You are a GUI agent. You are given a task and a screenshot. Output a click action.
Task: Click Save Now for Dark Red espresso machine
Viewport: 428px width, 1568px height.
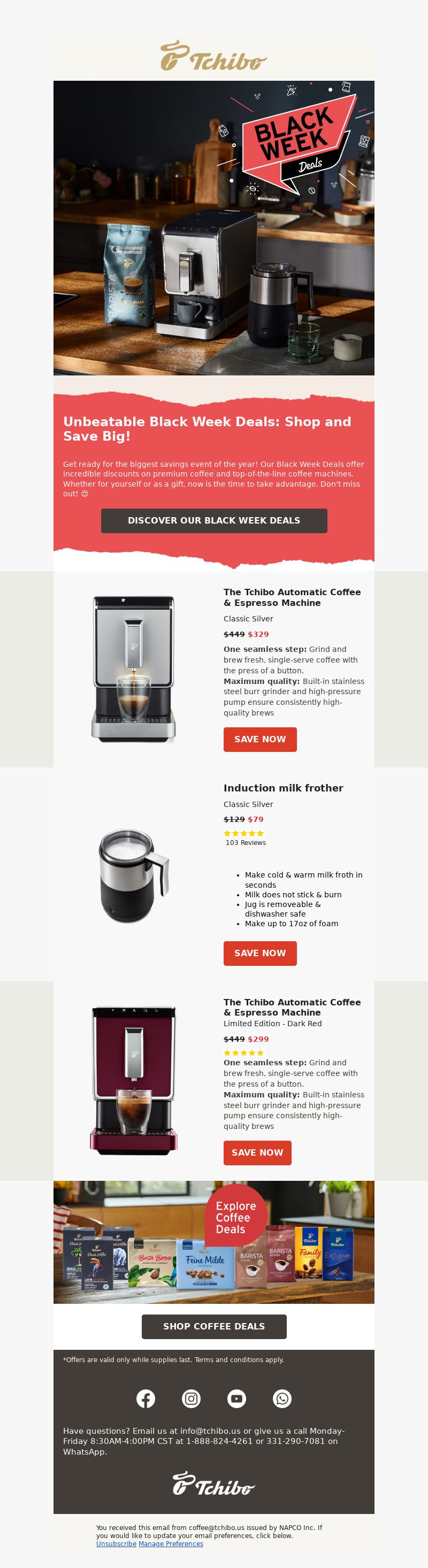tap(257, 1152)
